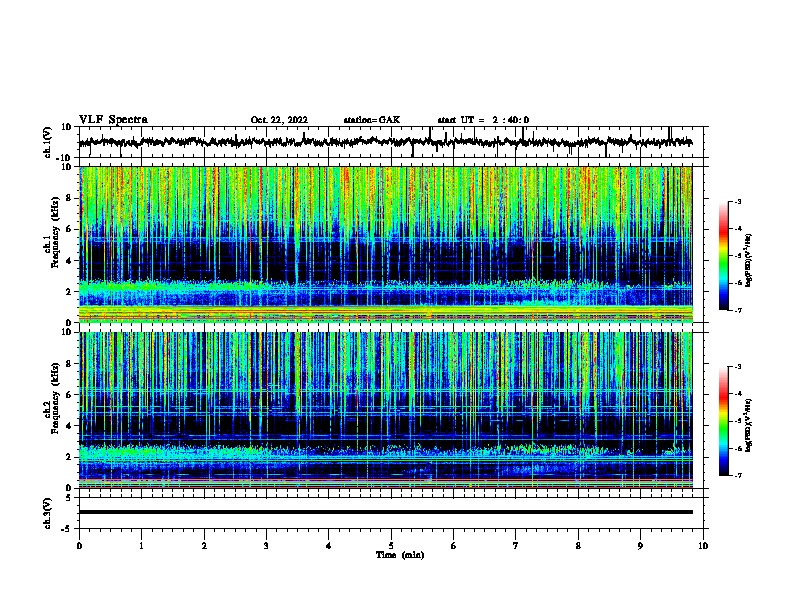Click the date 'Oct. 22, 2022'
This screenshot has width=792, height=612.
279,120
